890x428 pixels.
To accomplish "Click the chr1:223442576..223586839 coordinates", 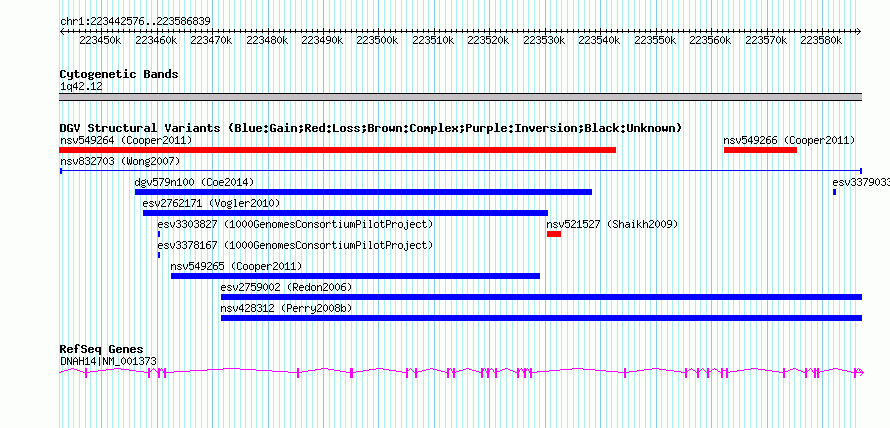I will [x=135, y=22].
